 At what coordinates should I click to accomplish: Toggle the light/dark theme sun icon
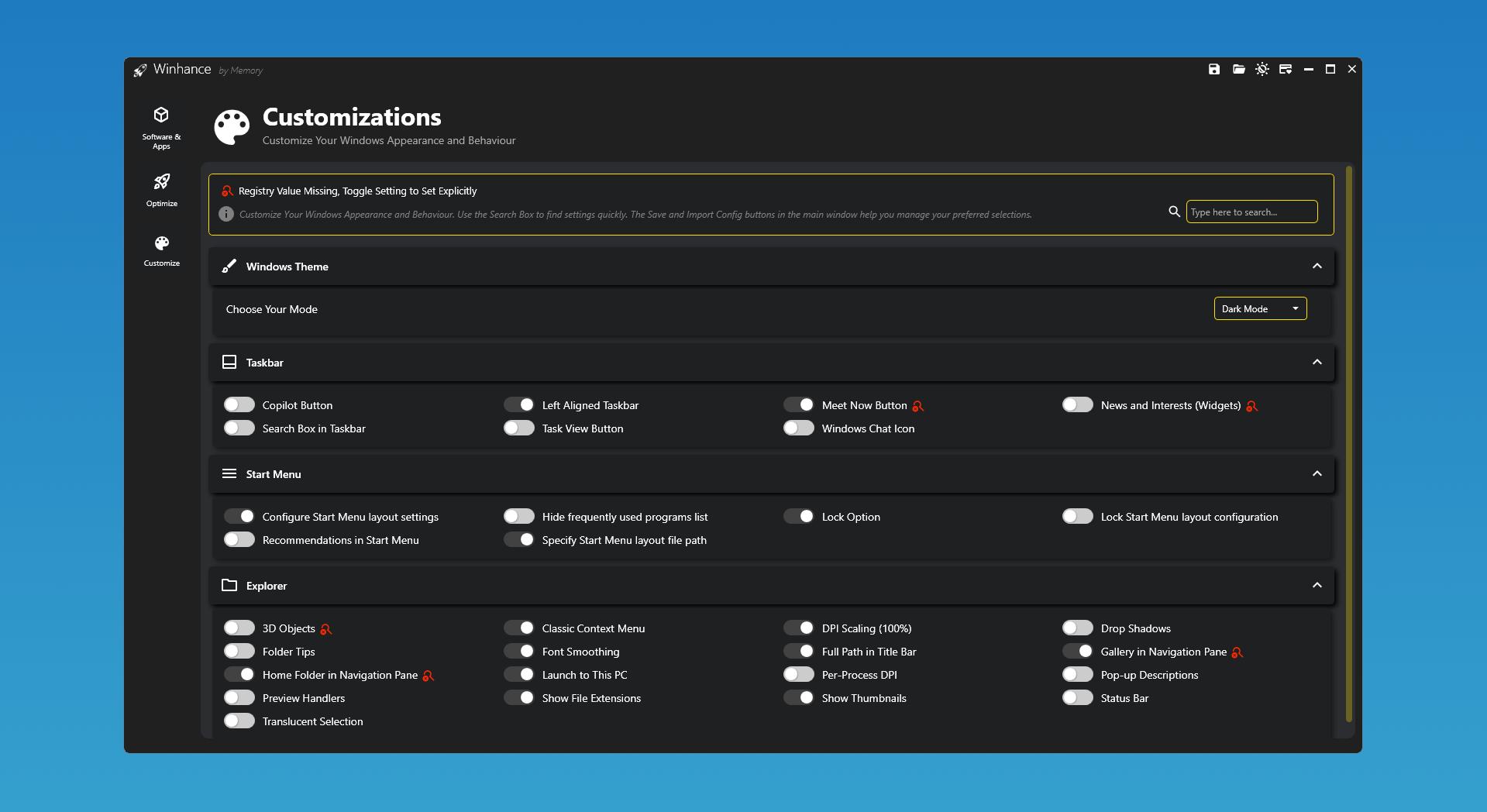tap(1262, 70)
